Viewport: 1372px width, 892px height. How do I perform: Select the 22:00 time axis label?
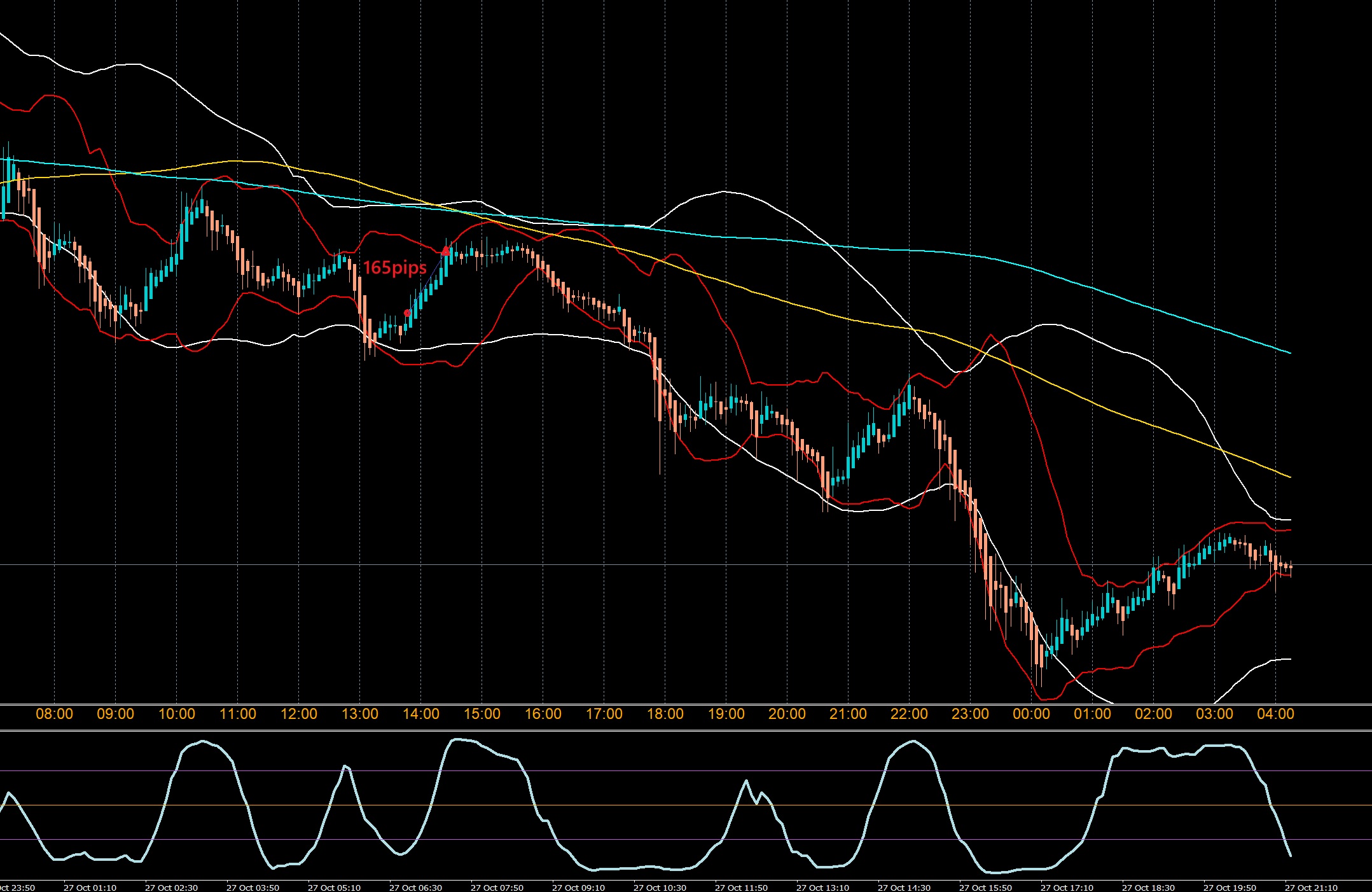(909, 714)
